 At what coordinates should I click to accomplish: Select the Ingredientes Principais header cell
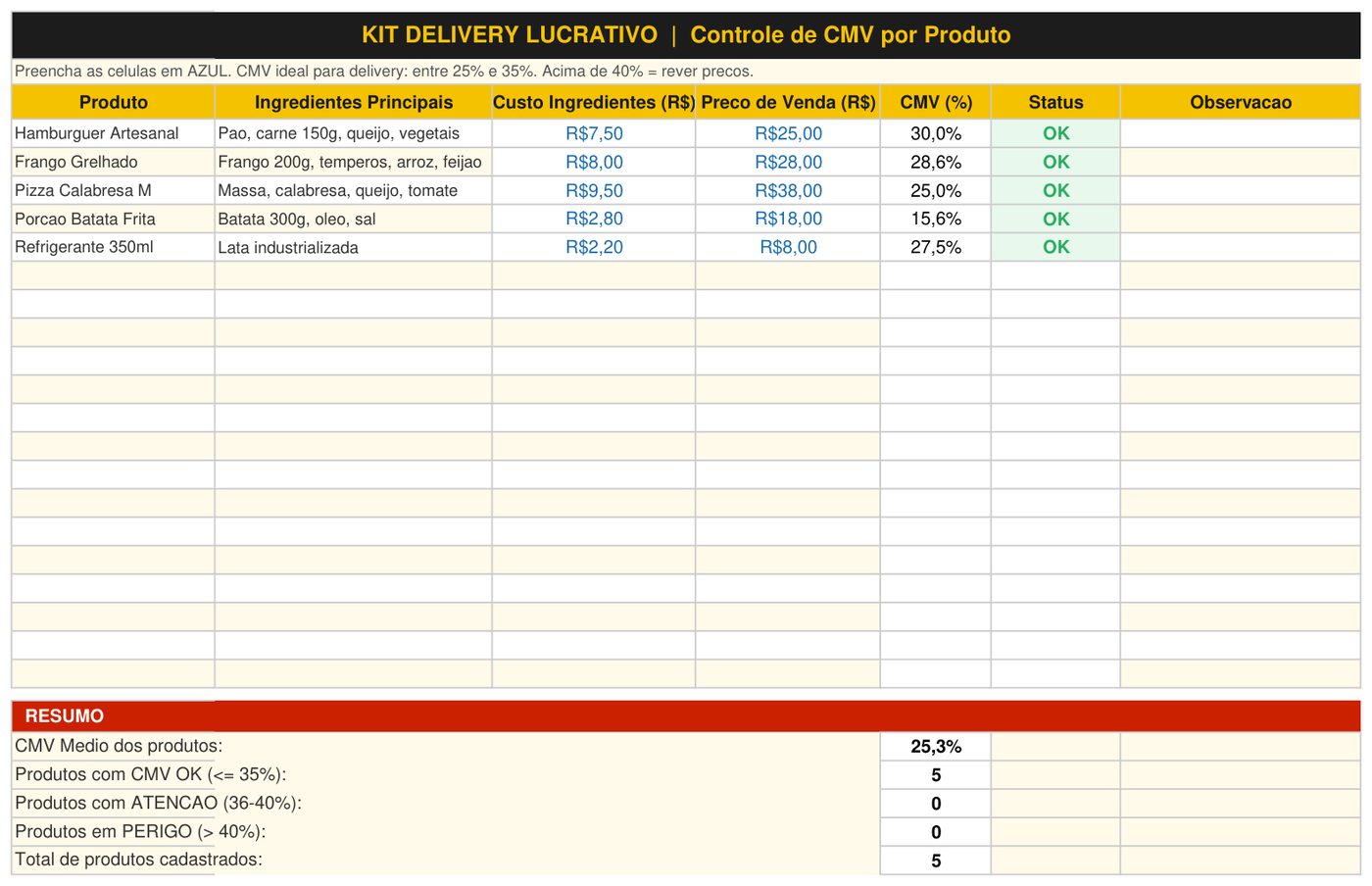click(353, 102)
